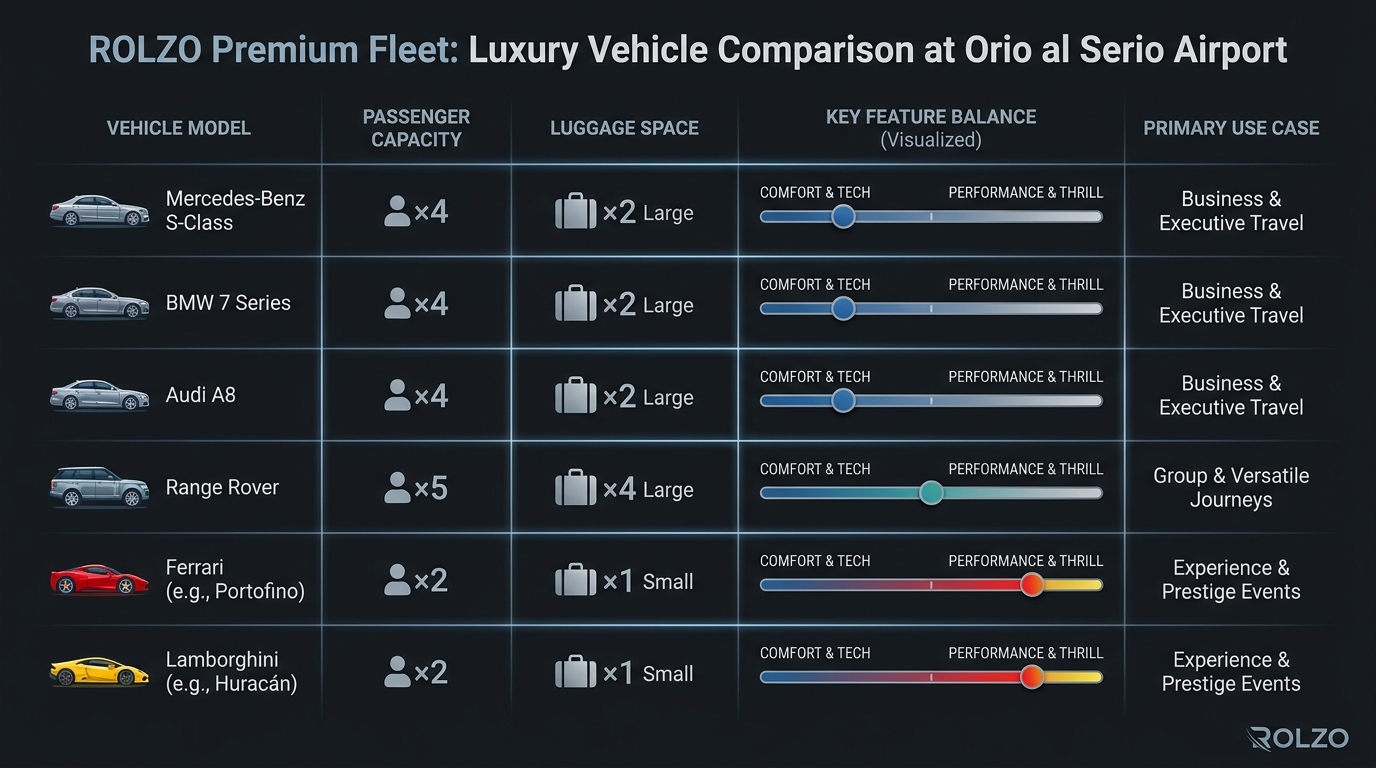Open the Vehicle Model column header
This screenshot has width=1376, height=768.
[178, 128]
